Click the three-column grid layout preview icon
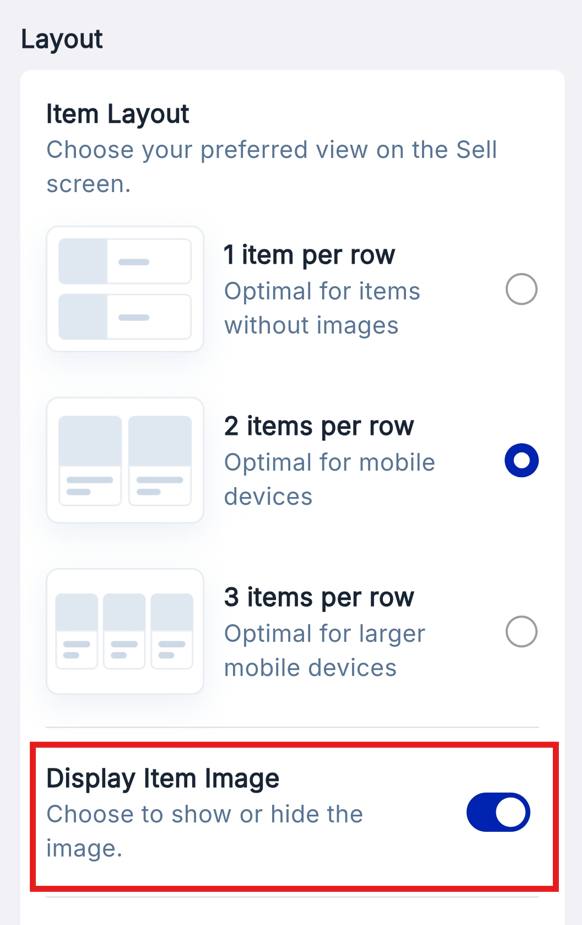The width and height of the screenshot is (582, 925). tap(125, 631)
